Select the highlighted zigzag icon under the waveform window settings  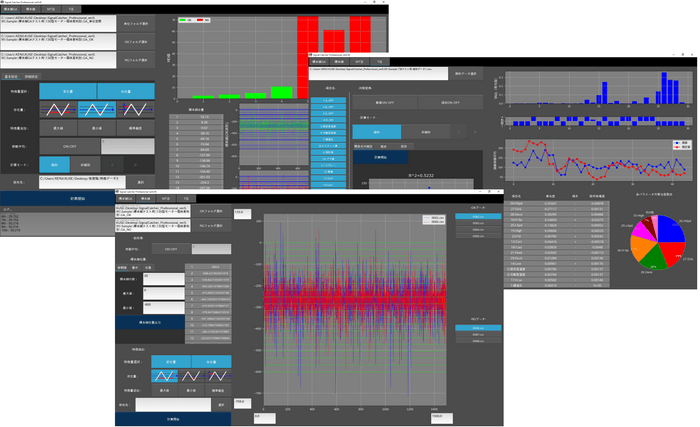coord(164,376)
